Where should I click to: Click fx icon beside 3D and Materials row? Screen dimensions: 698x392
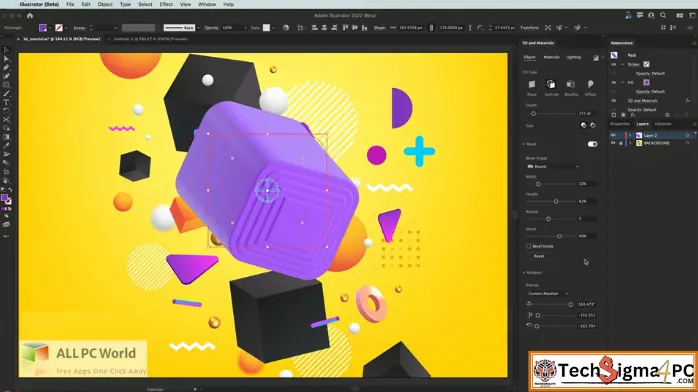tap(687, 101)
